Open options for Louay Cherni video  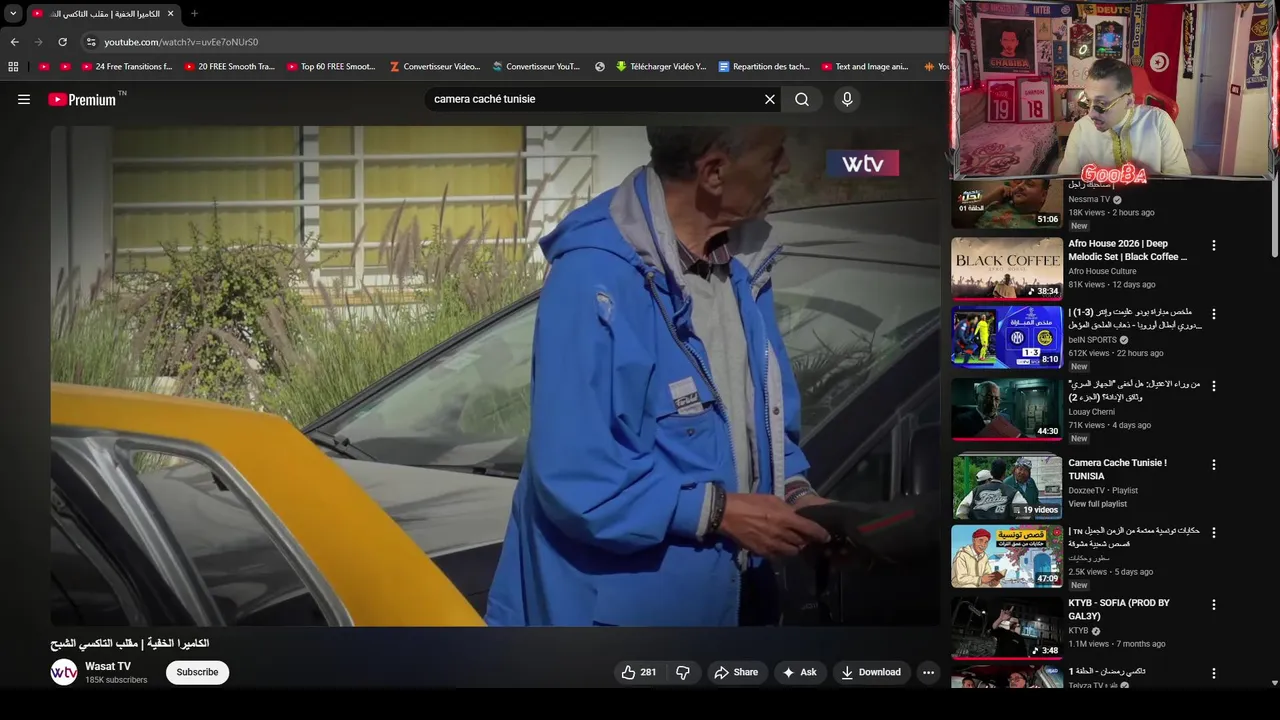pyautogui.click(x=1214, y=385)
